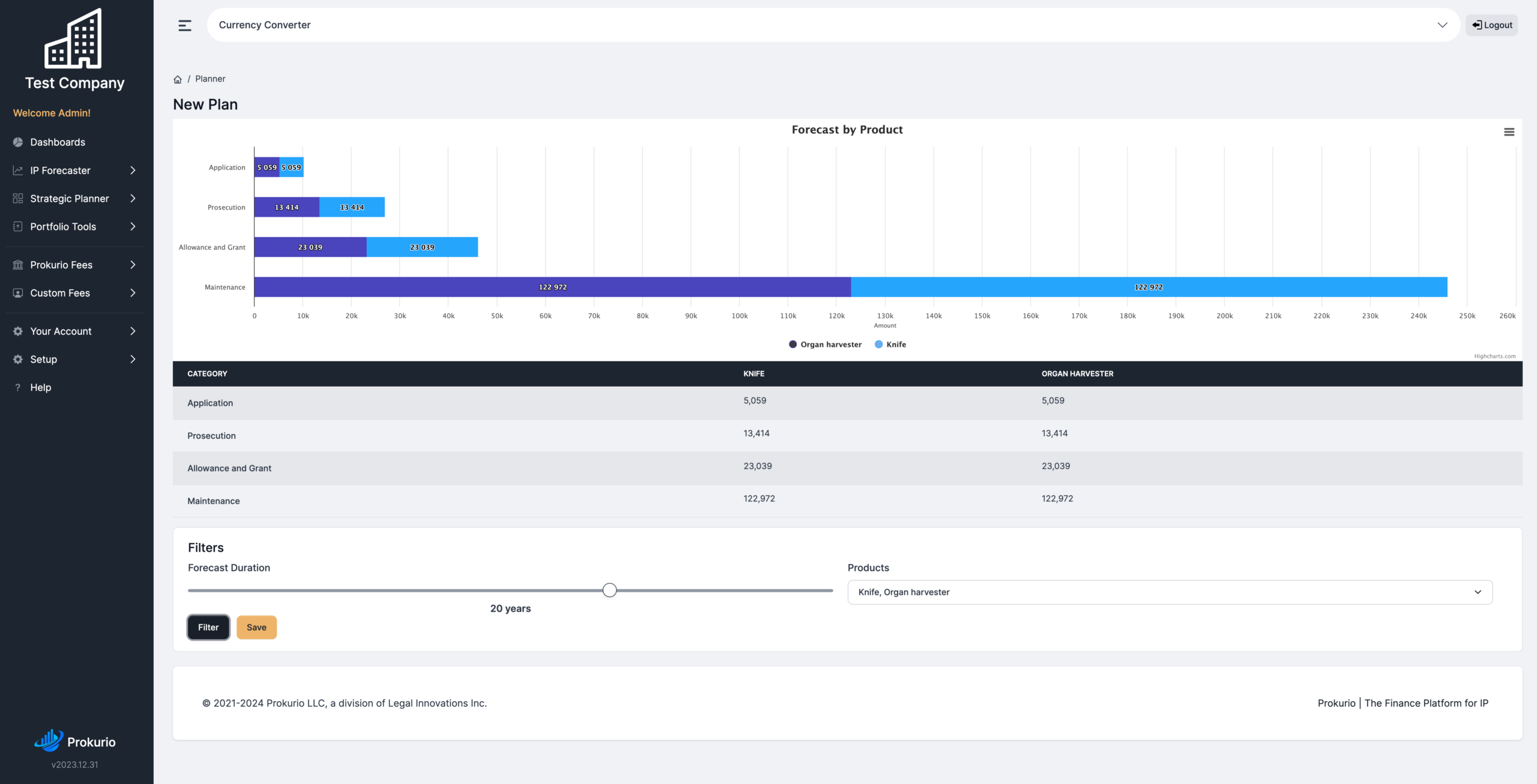Click the Help question mark icon

(x=18, y=388)
